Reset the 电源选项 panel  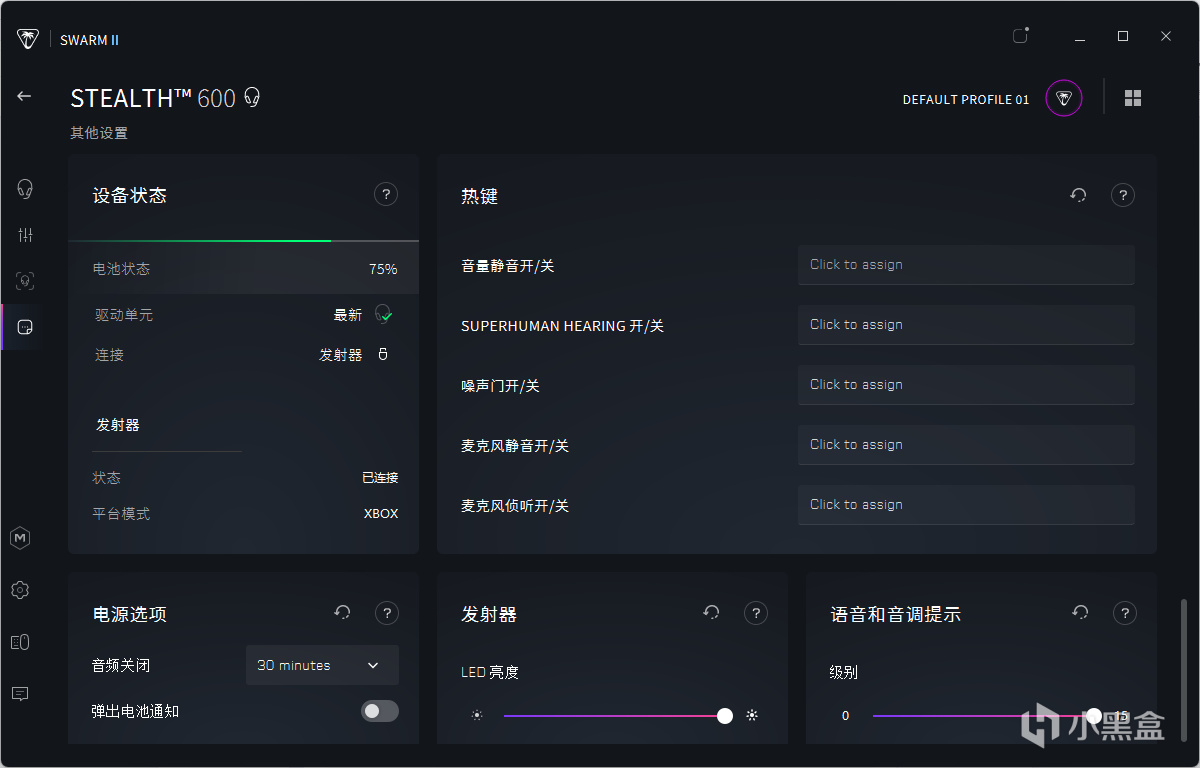342,613
